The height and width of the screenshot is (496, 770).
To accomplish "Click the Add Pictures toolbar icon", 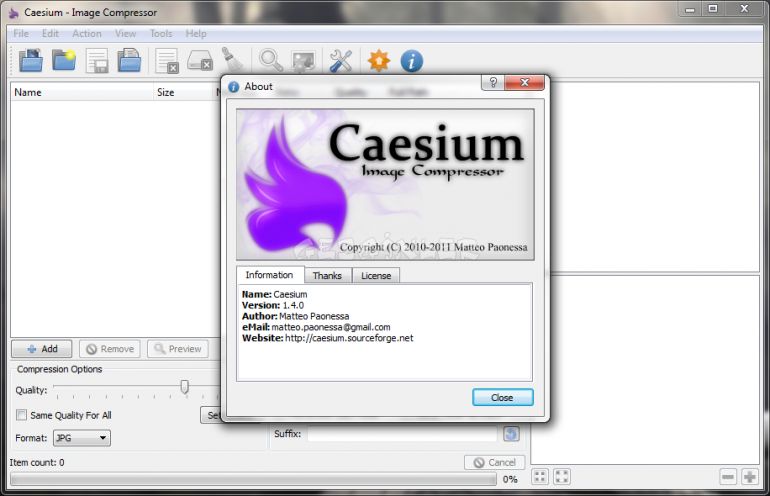I will [x=31, y=61].
